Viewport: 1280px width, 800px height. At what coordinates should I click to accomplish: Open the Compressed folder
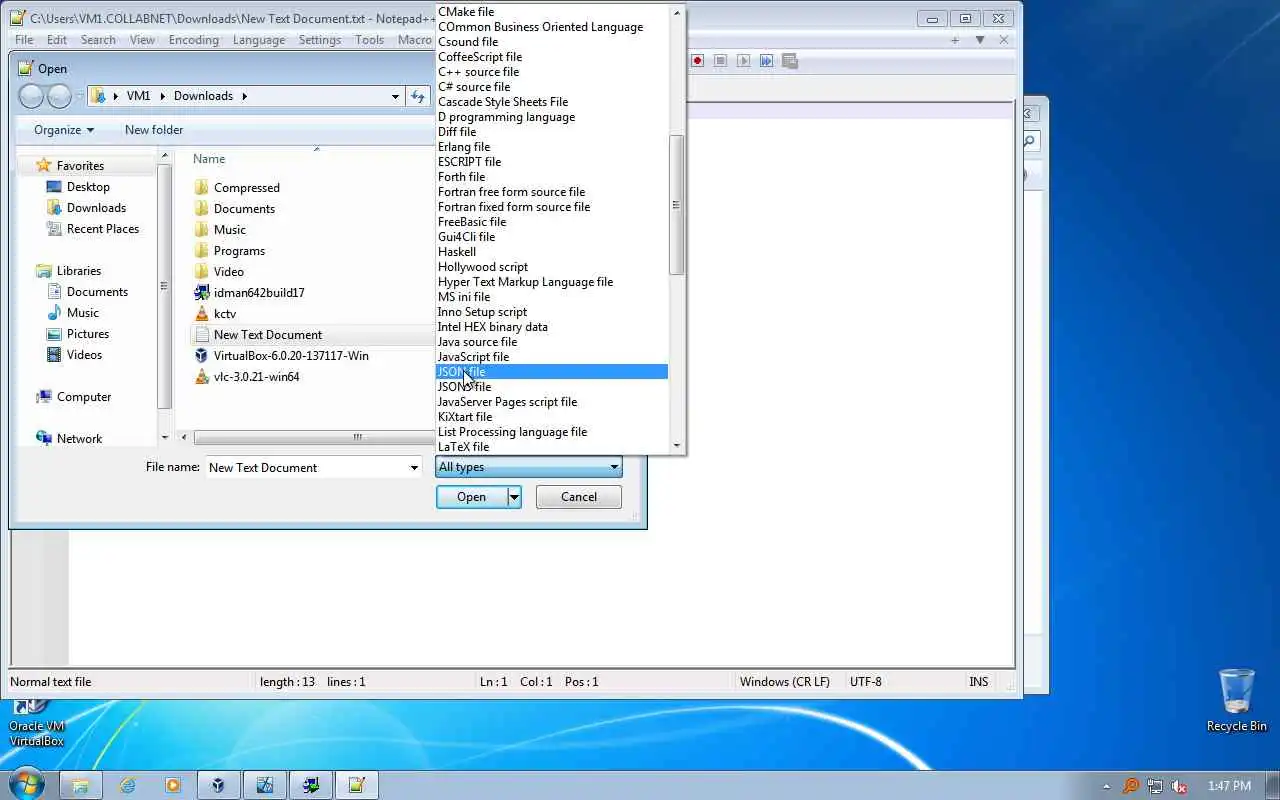(x=246, y=188)
